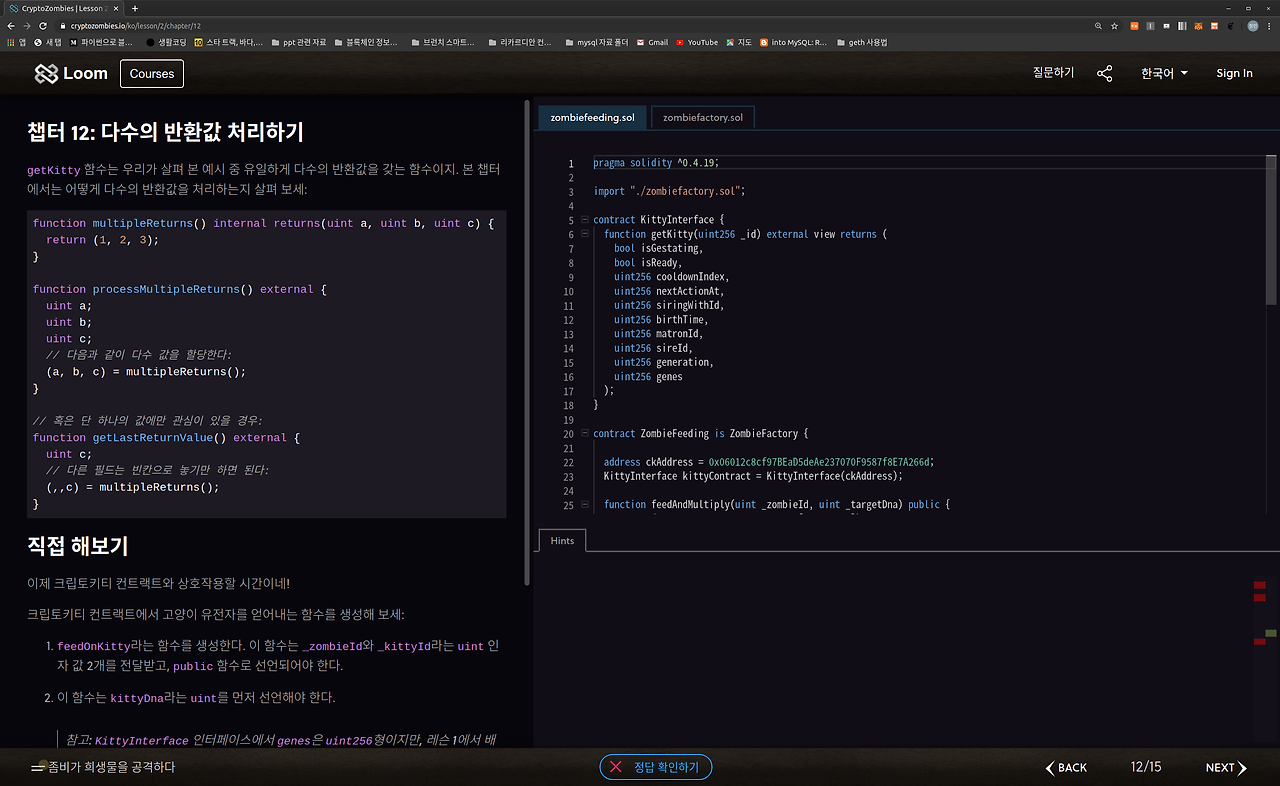Select the Hints tab

tap(562, 541)
